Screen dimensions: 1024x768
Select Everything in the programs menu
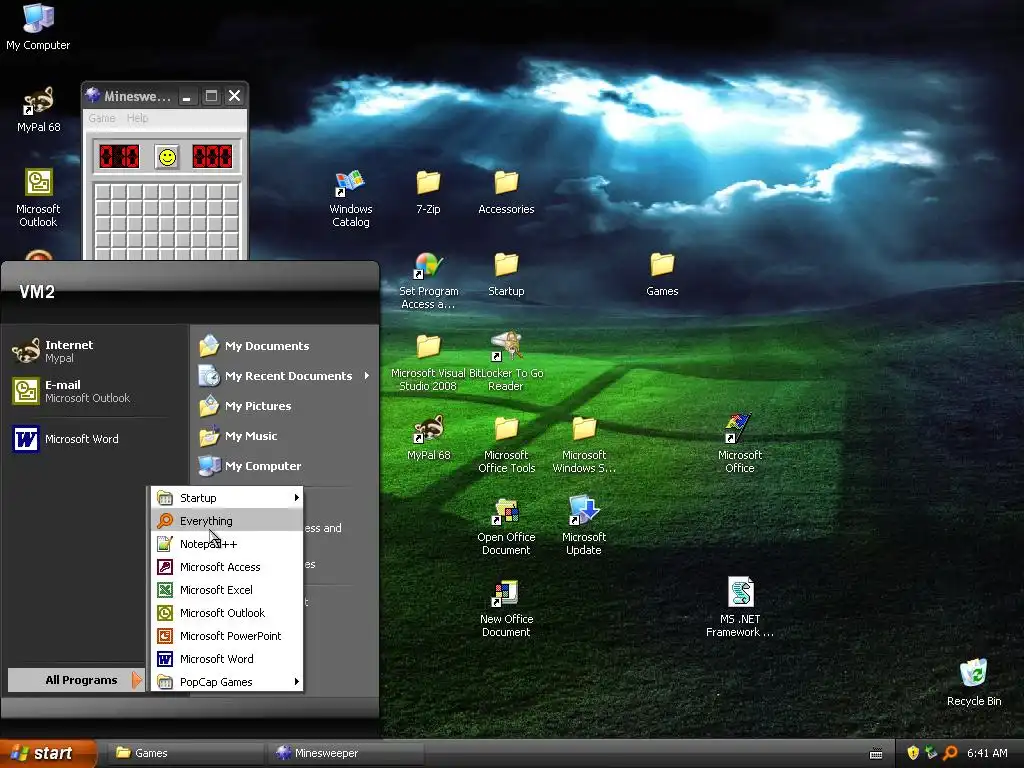coord(227,520)
